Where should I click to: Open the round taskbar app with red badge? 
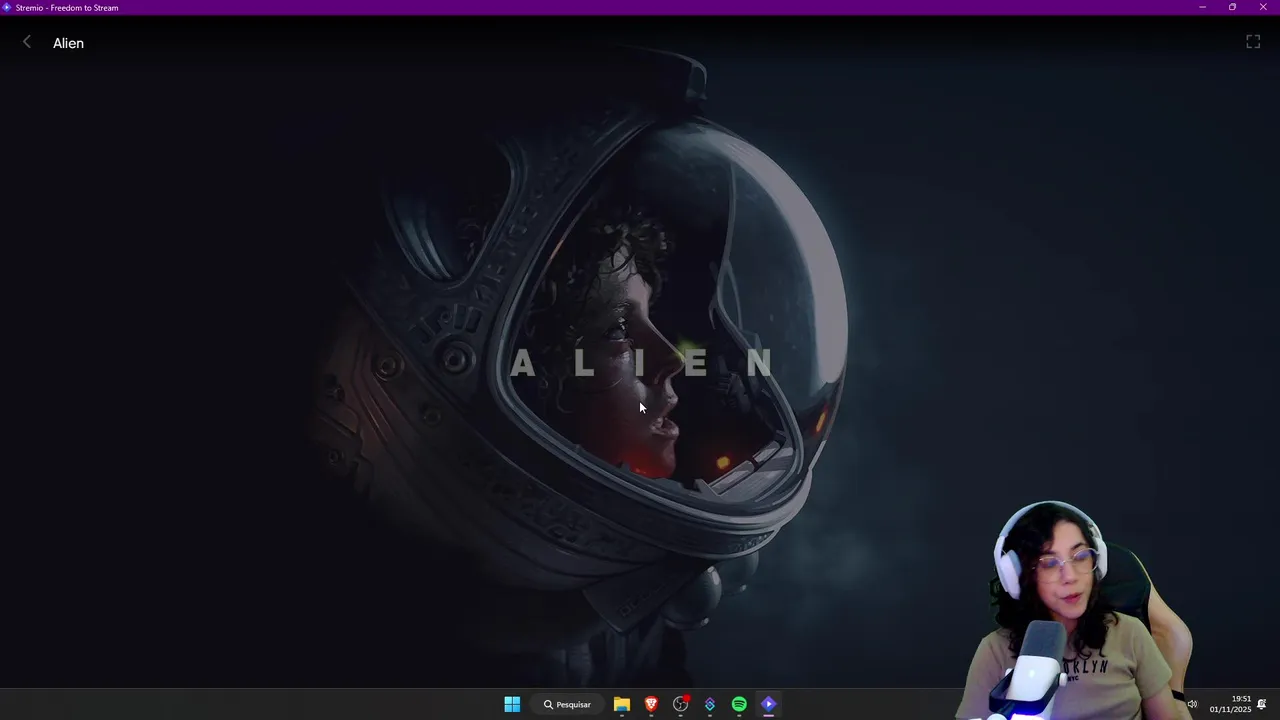681,704
